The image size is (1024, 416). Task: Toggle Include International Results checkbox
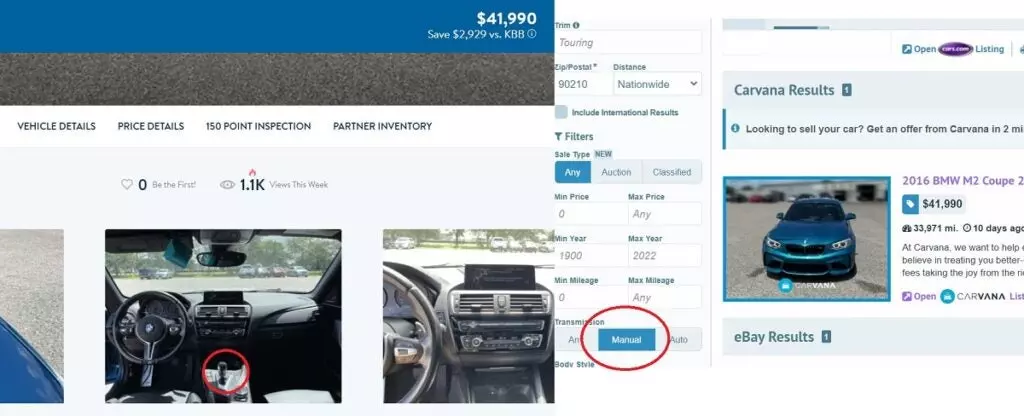(561, 112)
